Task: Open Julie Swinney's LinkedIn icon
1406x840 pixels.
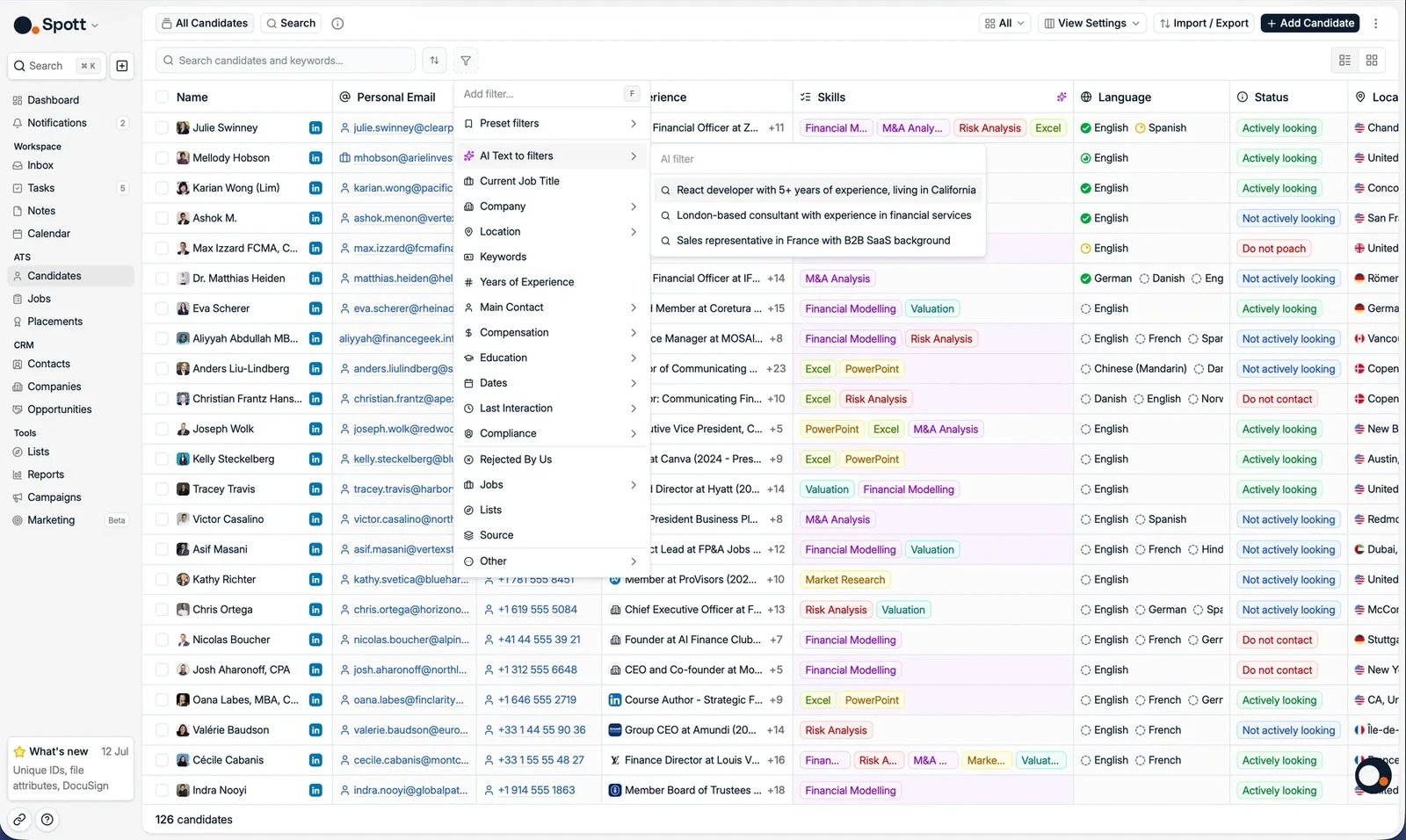Action: (315, 128)
